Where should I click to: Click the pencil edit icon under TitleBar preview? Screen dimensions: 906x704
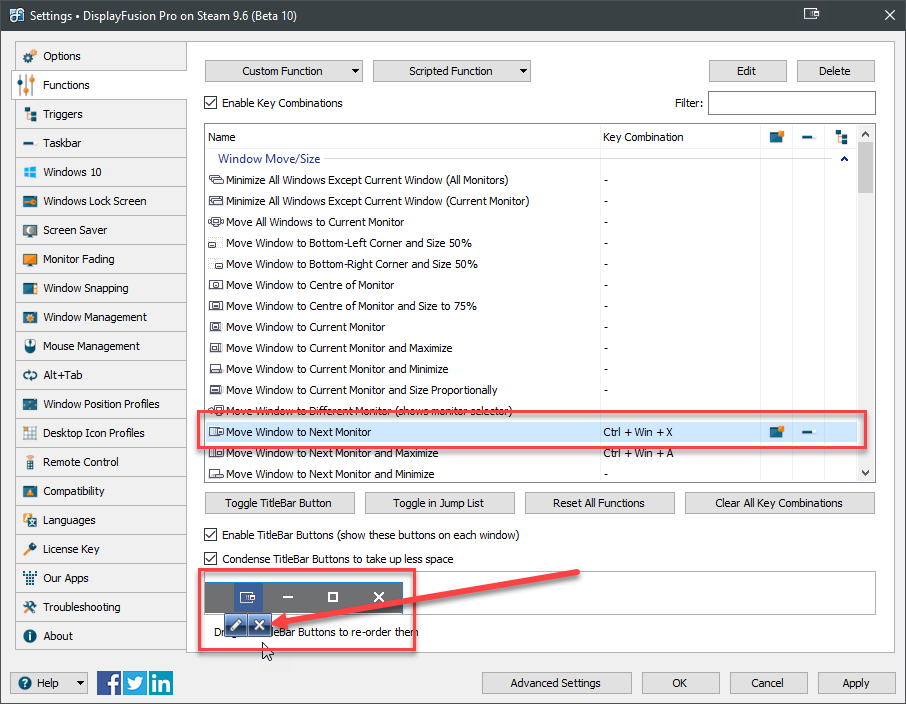[x=235, y=625]
